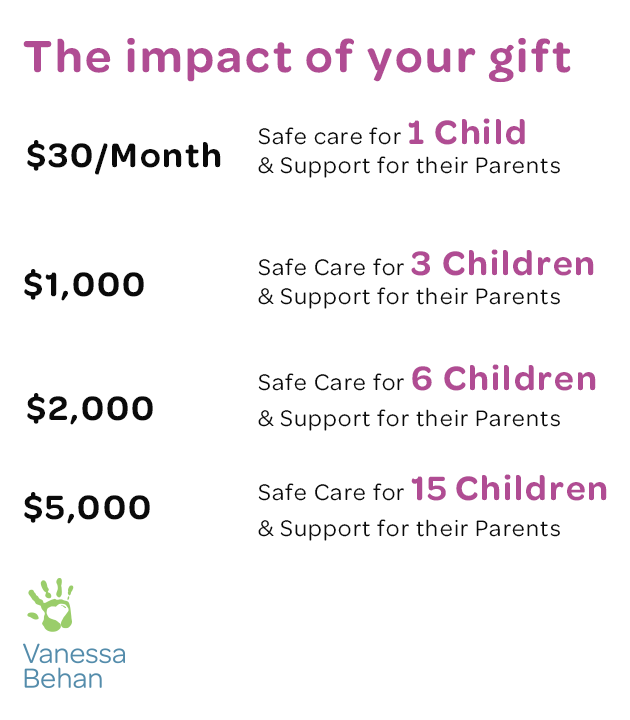The width and height of the screenshot is (630, 720).
Task: Select the $1,000 donation amount
Action: [84, 285]
